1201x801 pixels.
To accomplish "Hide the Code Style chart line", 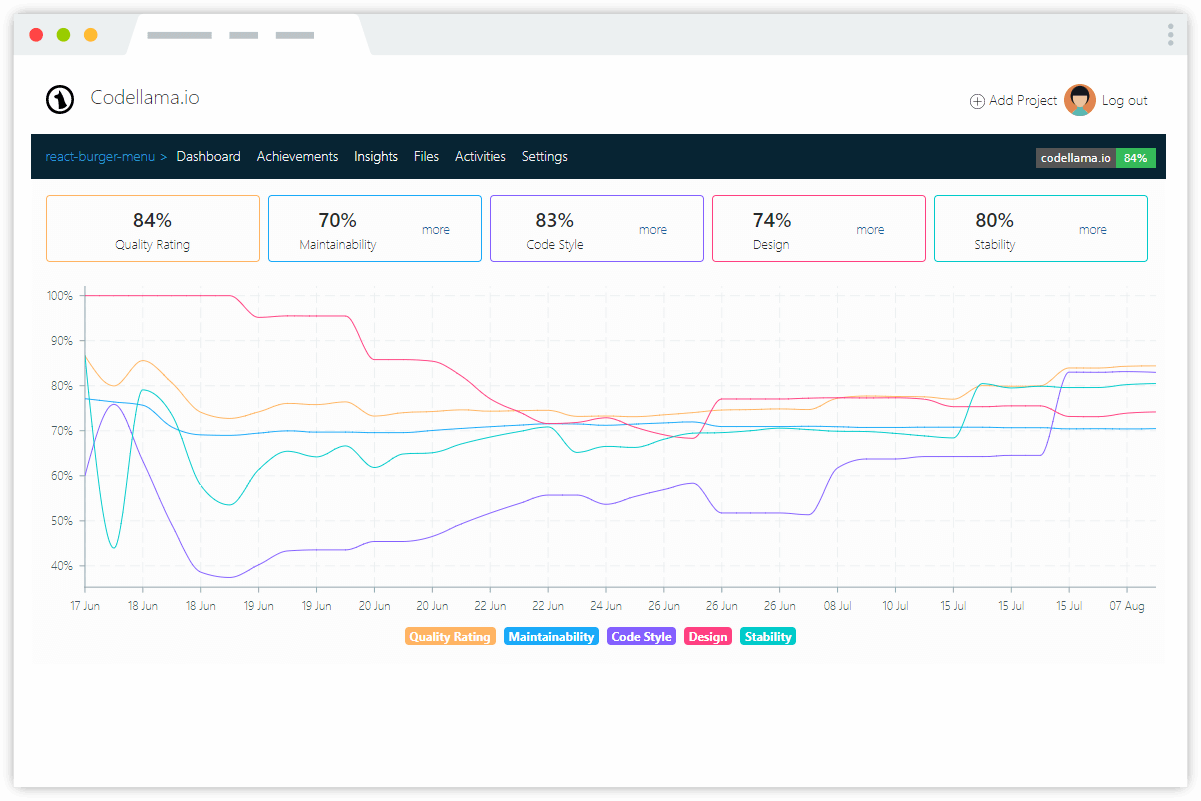I will tap(641, 637).
